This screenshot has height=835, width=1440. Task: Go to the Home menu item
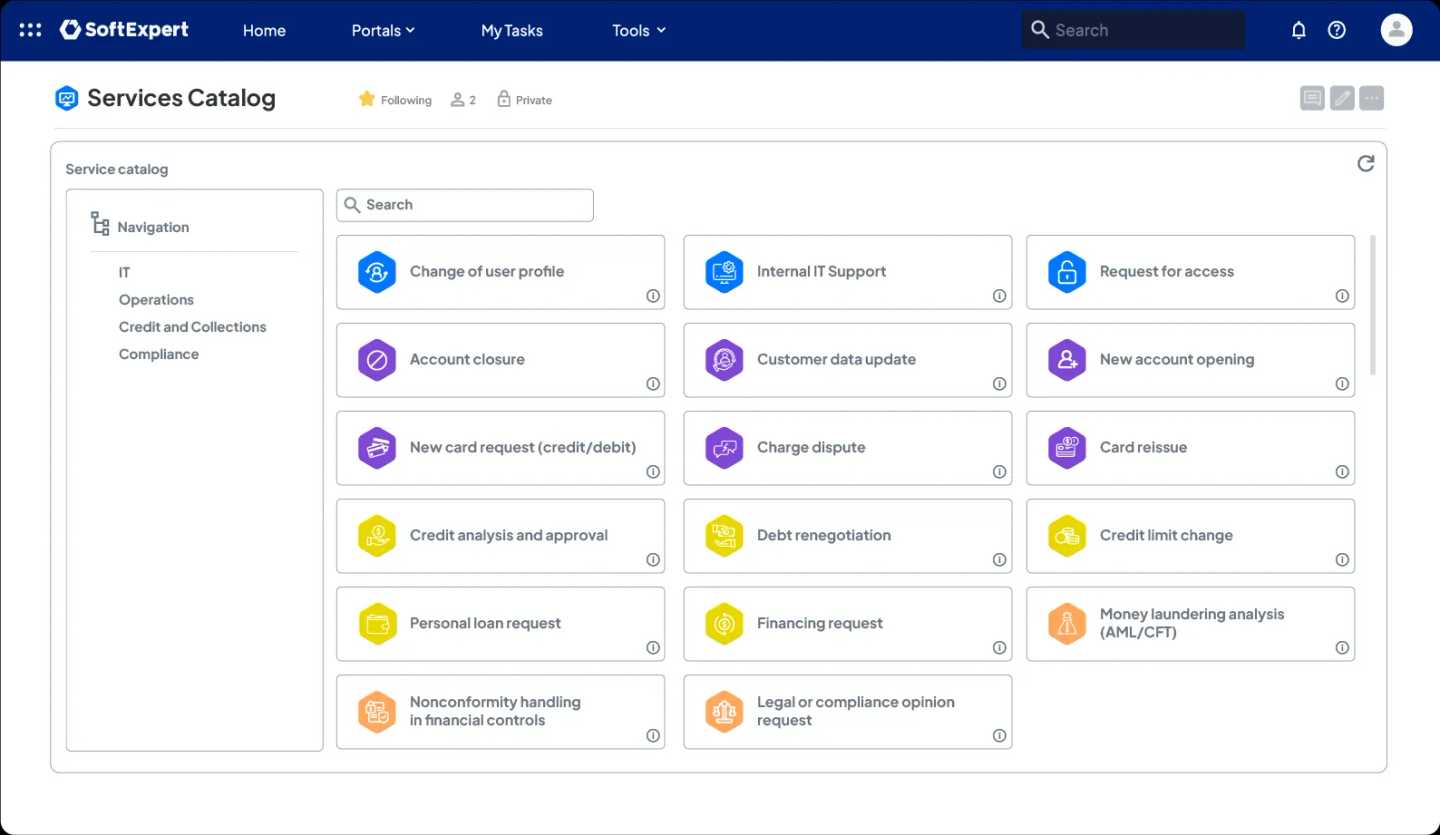pyautogui.click(x=264, y=31)
